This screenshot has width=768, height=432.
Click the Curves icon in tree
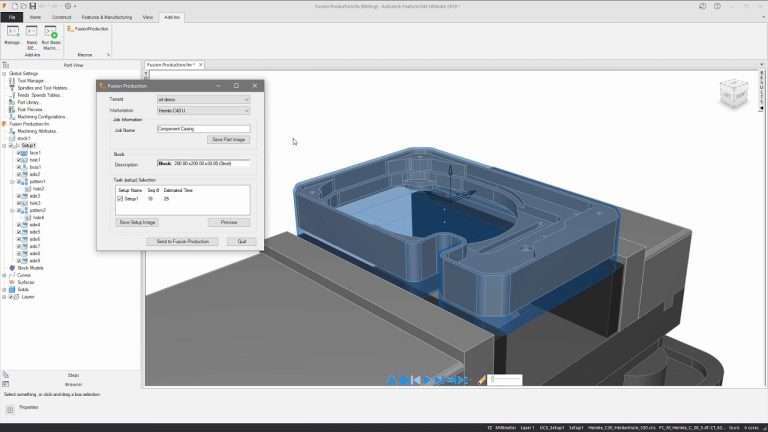12,275
